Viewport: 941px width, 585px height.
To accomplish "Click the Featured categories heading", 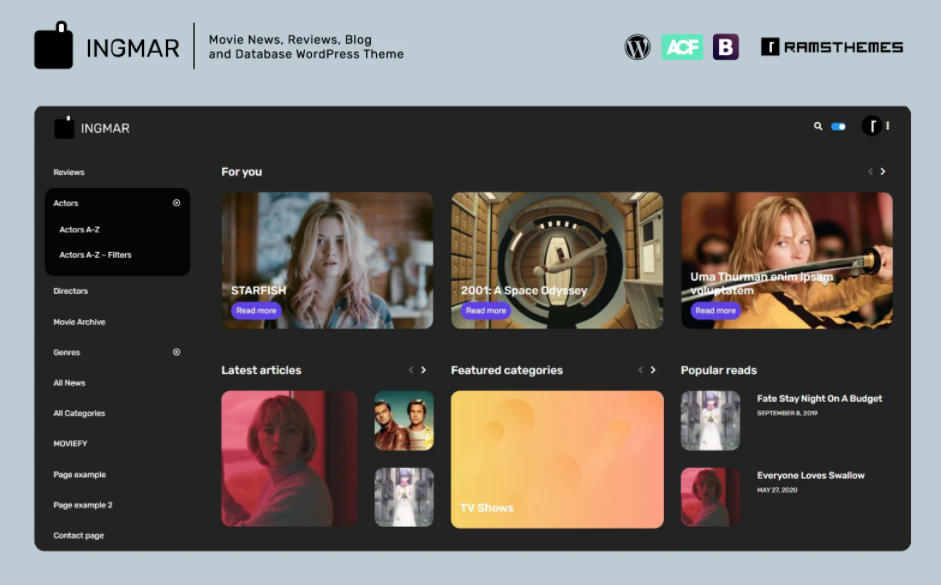I will coord(507,370).
